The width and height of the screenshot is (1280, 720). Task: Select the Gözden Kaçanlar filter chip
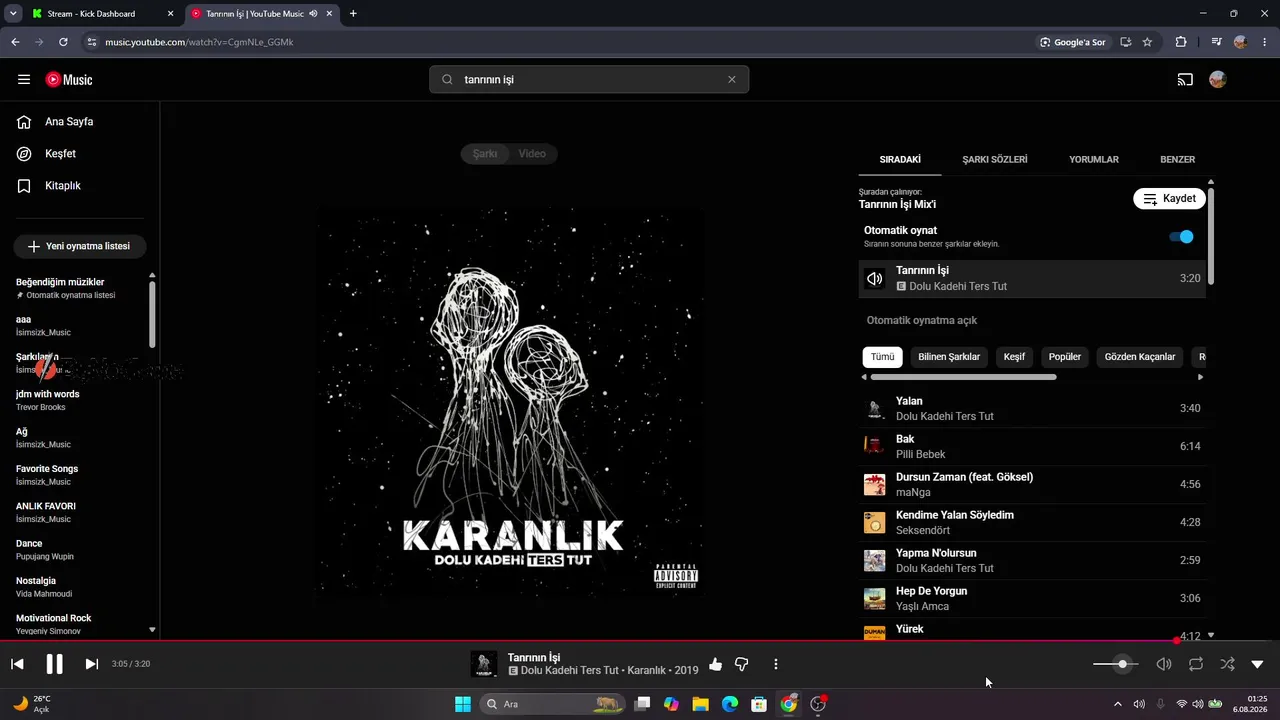[1140, 357]
